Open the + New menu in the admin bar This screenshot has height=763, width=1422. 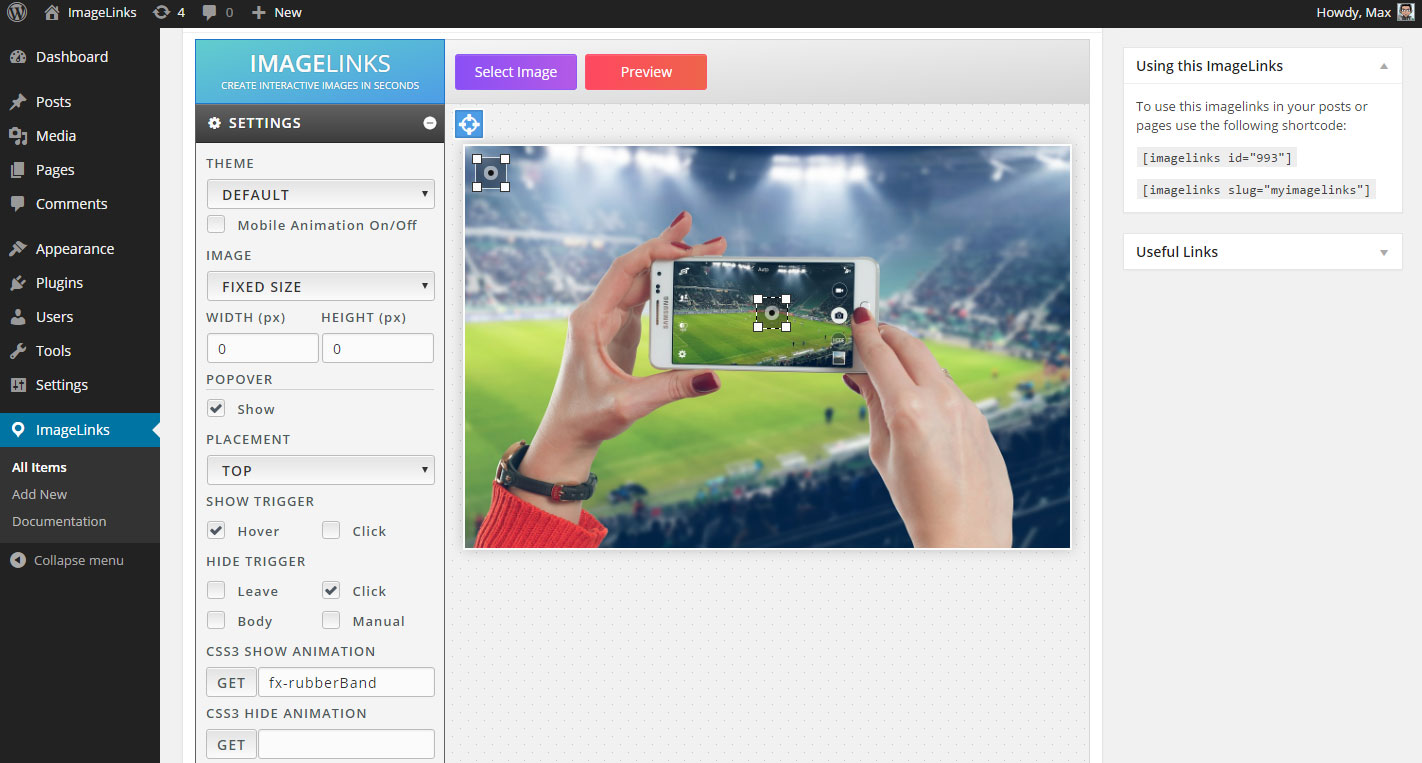(276, 12)
